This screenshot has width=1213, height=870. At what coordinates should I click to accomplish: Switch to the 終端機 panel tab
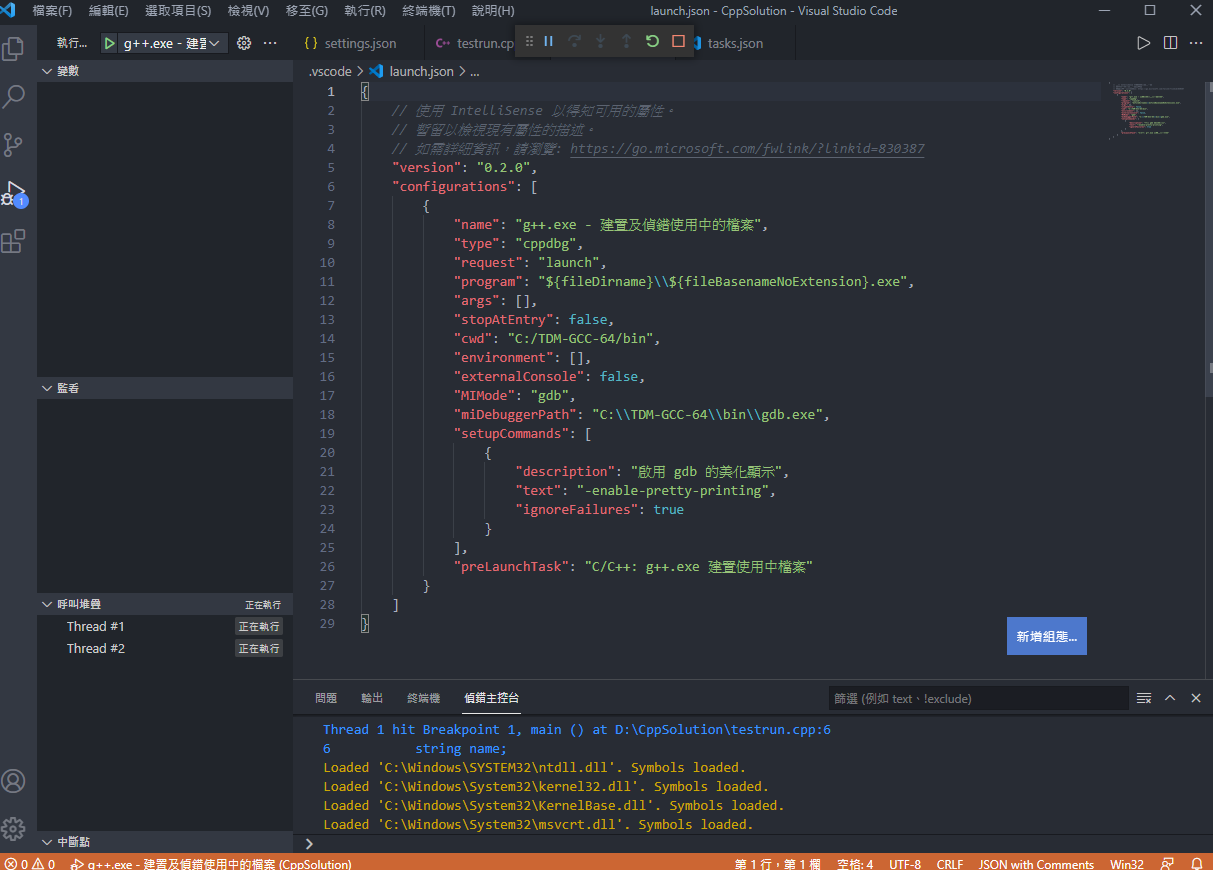point(423,698)
